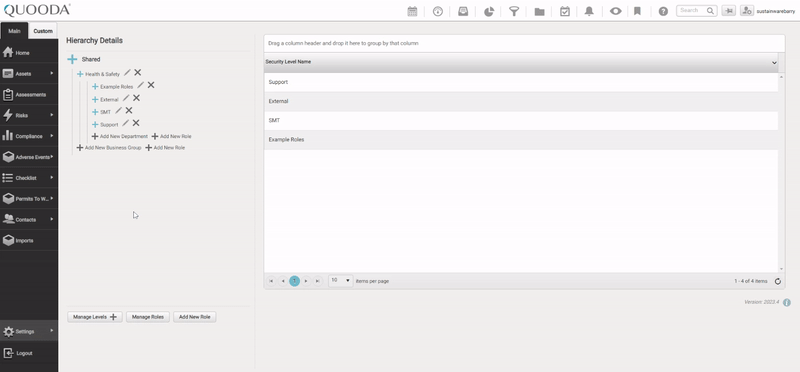Viewport: 800px width, 372px height.
Task: Expand the Example Roles tree node
Action: pyautogui.click(x=95, y=87)
